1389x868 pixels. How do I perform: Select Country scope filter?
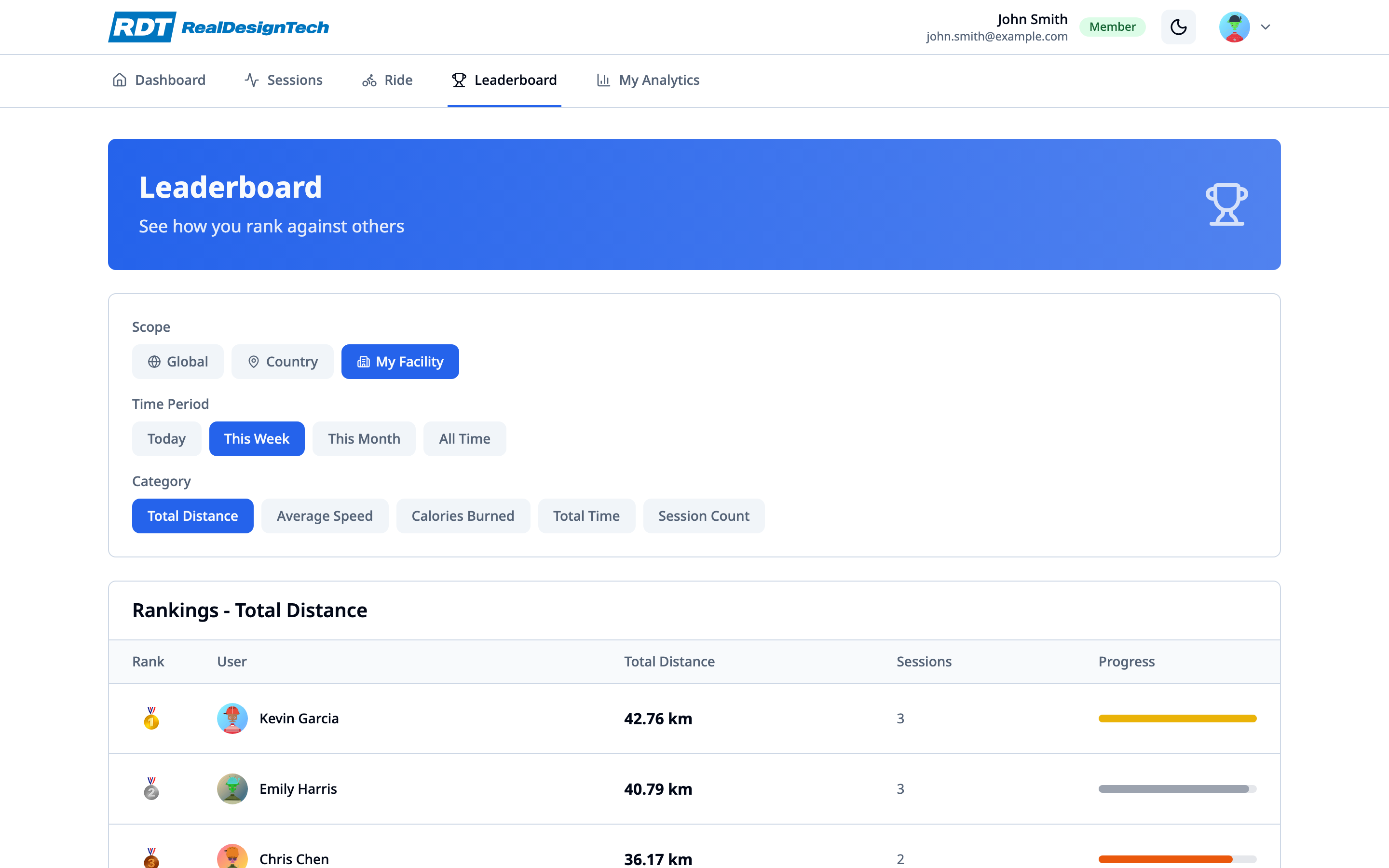(283, 361)
